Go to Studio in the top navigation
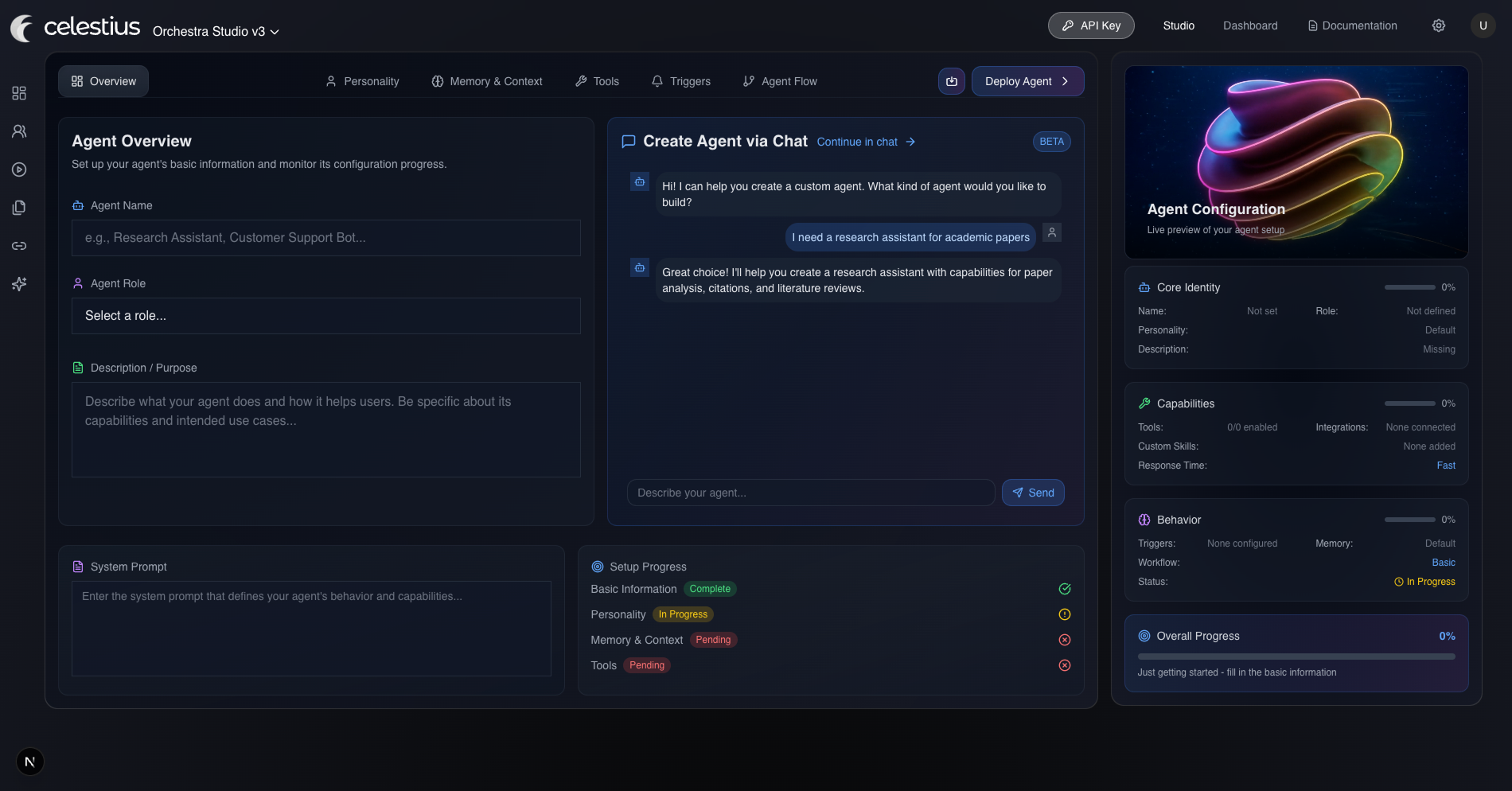Image resolution: width=1512 pixels, height=791 pixels. (x=1179, y=25)
